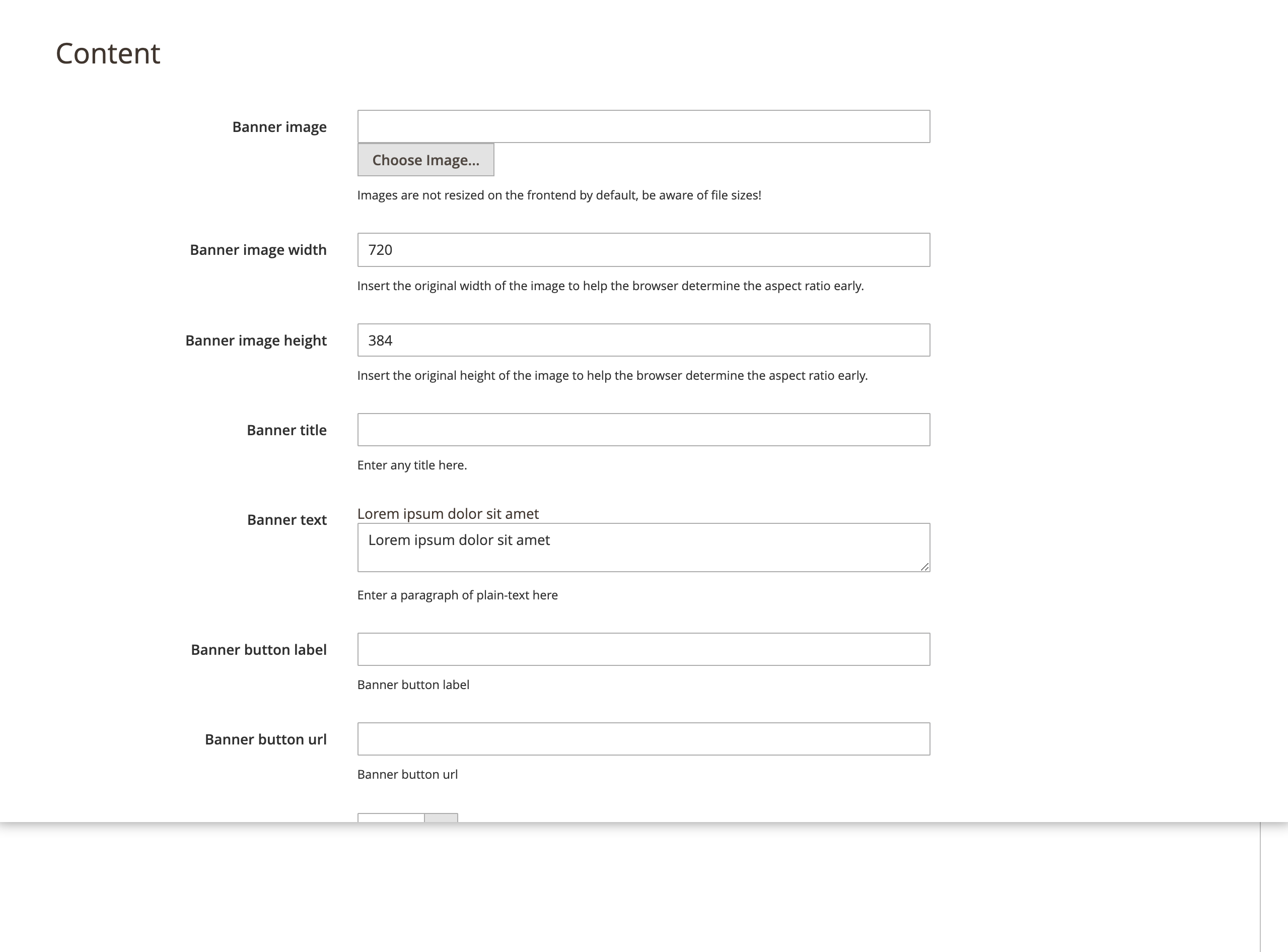Focus the empty Banner image path field

coord(643,126)
